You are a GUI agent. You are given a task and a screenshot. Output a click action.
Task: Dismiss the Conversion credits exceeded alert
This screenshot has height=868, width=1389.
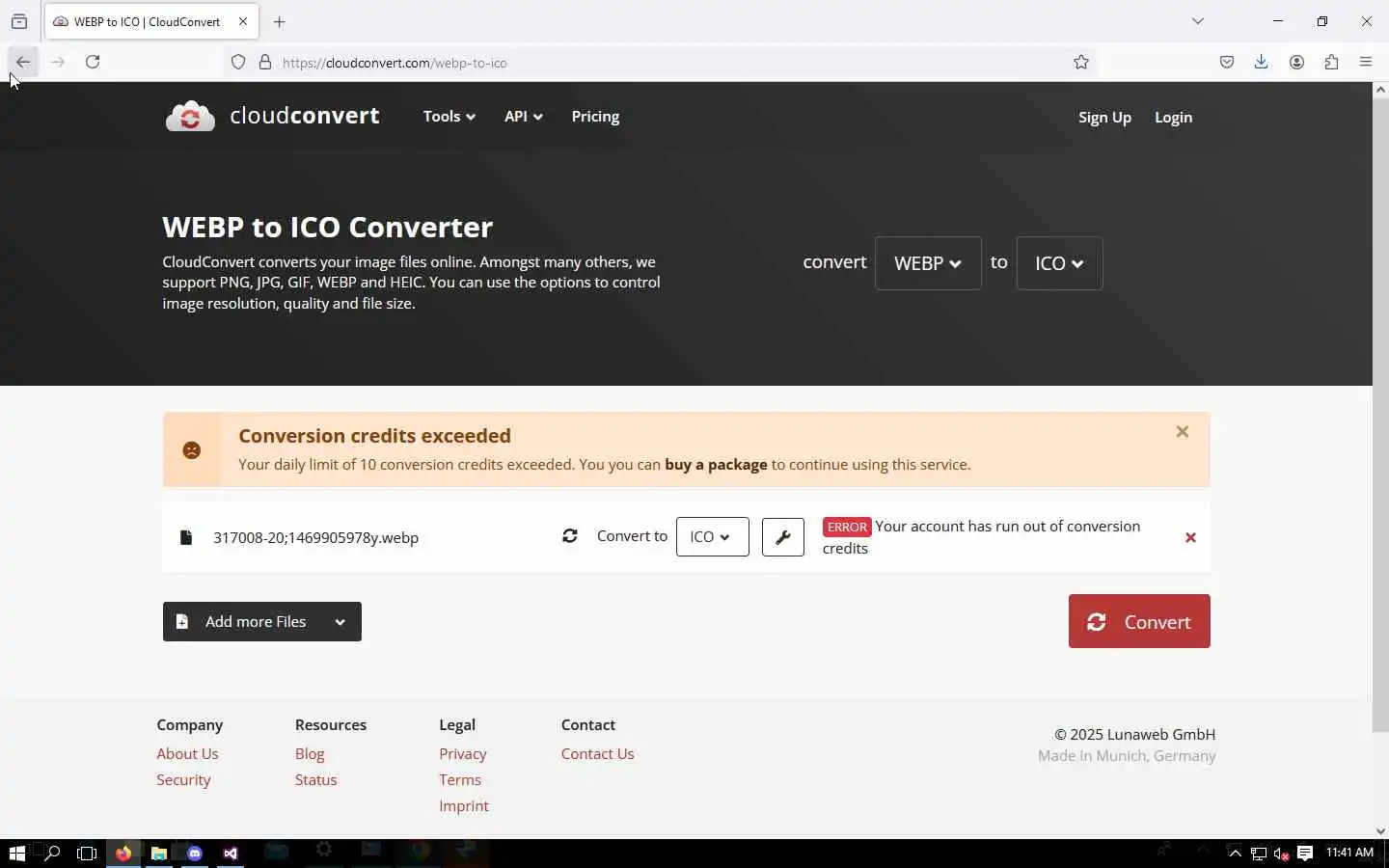(x=1183, y=432)
